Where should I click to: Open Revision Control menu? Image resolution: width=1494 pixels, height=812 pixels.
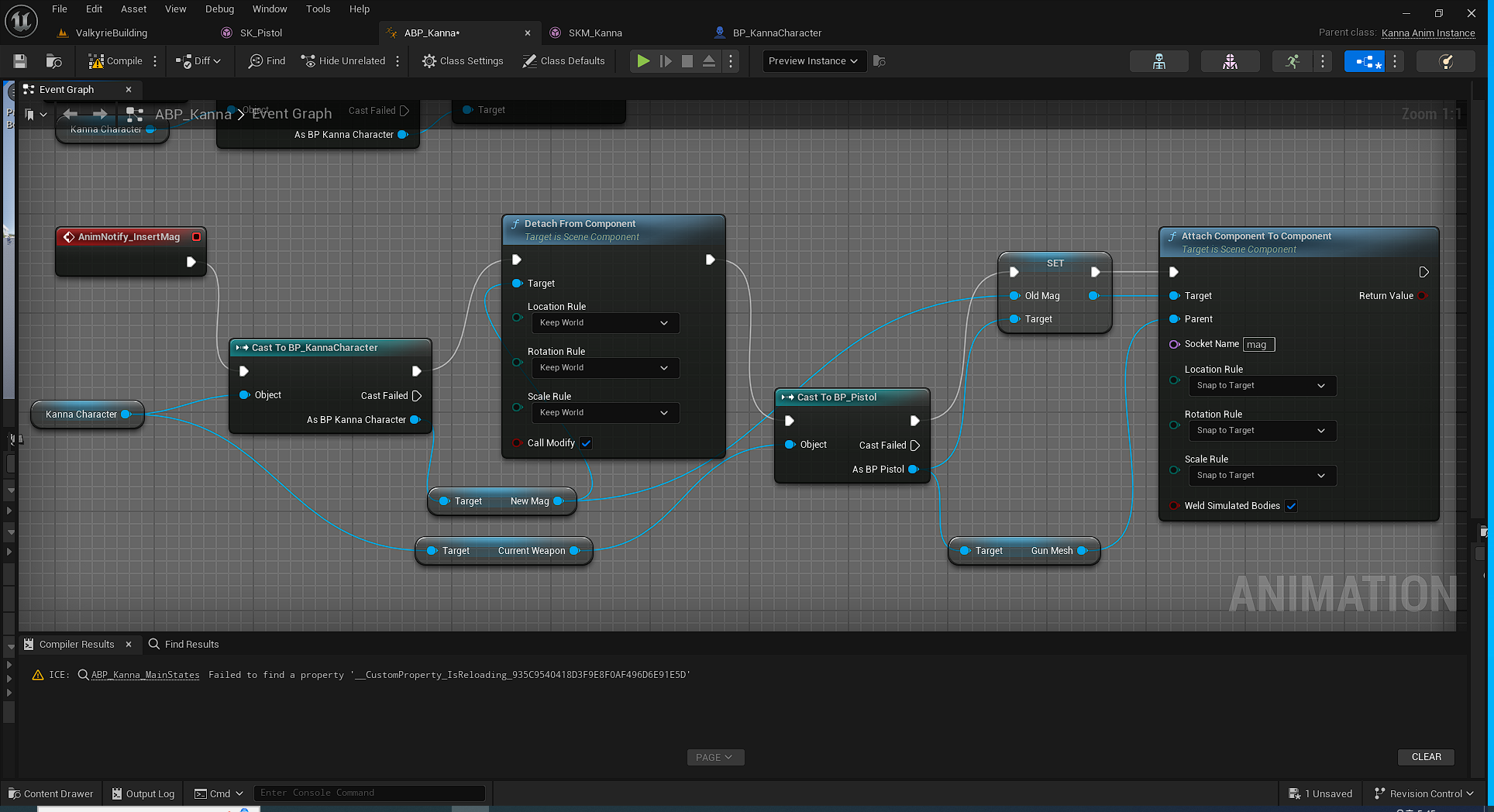[1424, 794]
